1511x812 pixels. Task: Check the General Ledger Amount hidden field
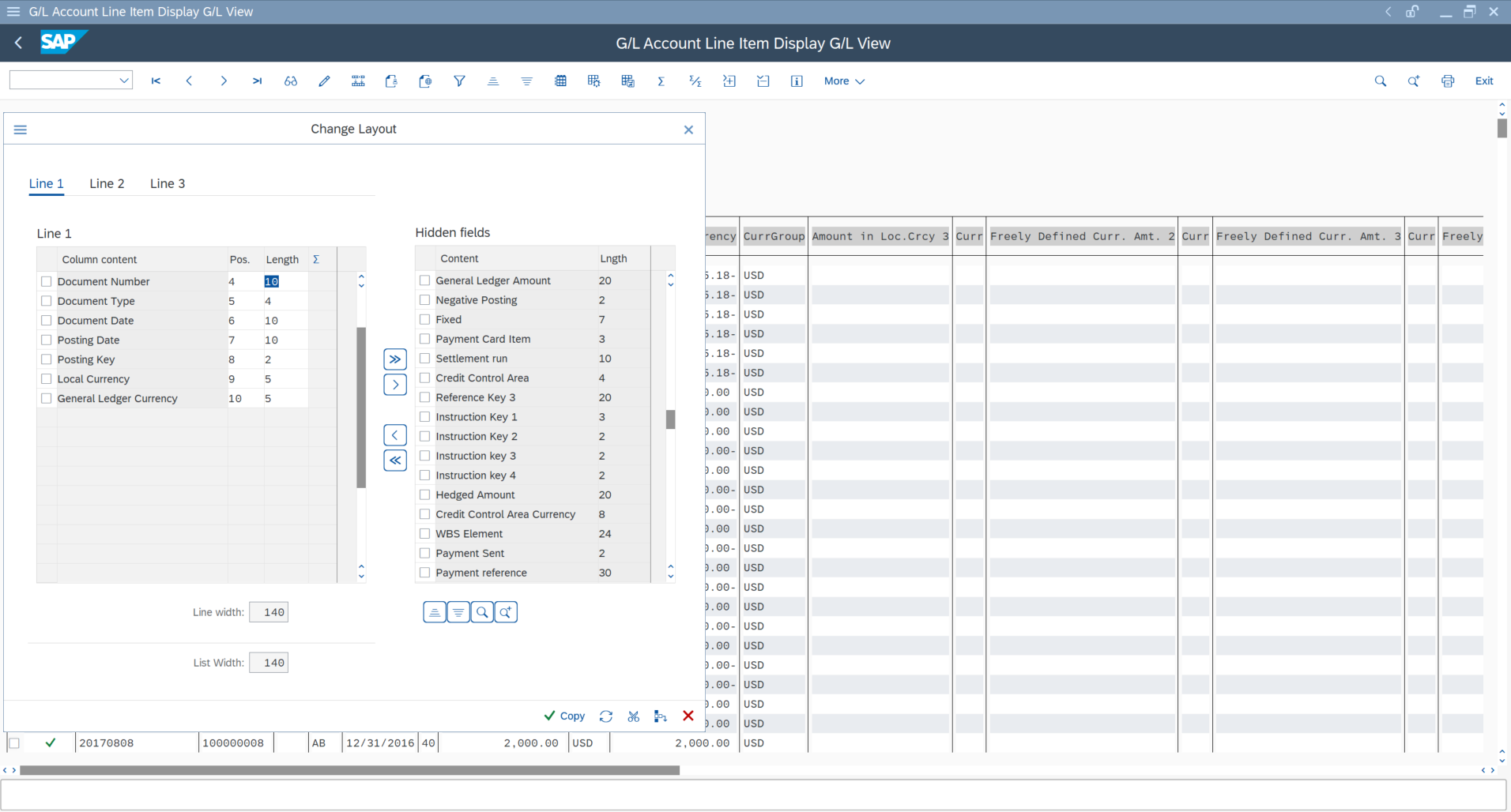(x=425, y=280)
